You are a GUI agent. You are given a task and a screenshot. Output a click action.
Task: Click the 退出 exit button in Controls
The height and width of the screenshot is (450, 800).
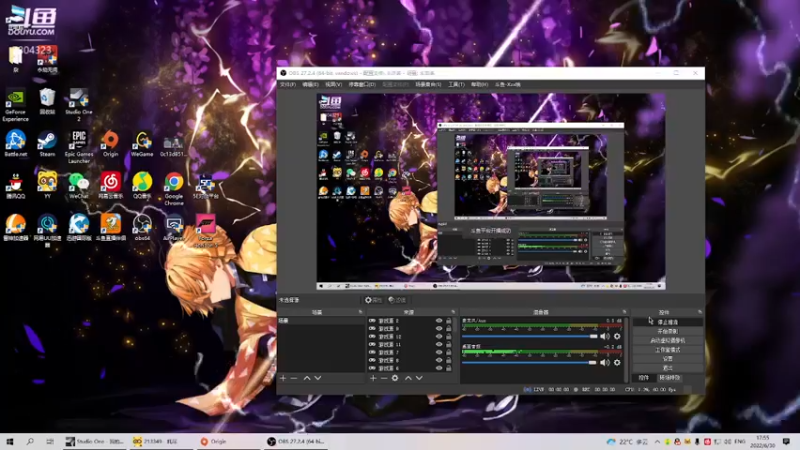[x=667, y=368]
